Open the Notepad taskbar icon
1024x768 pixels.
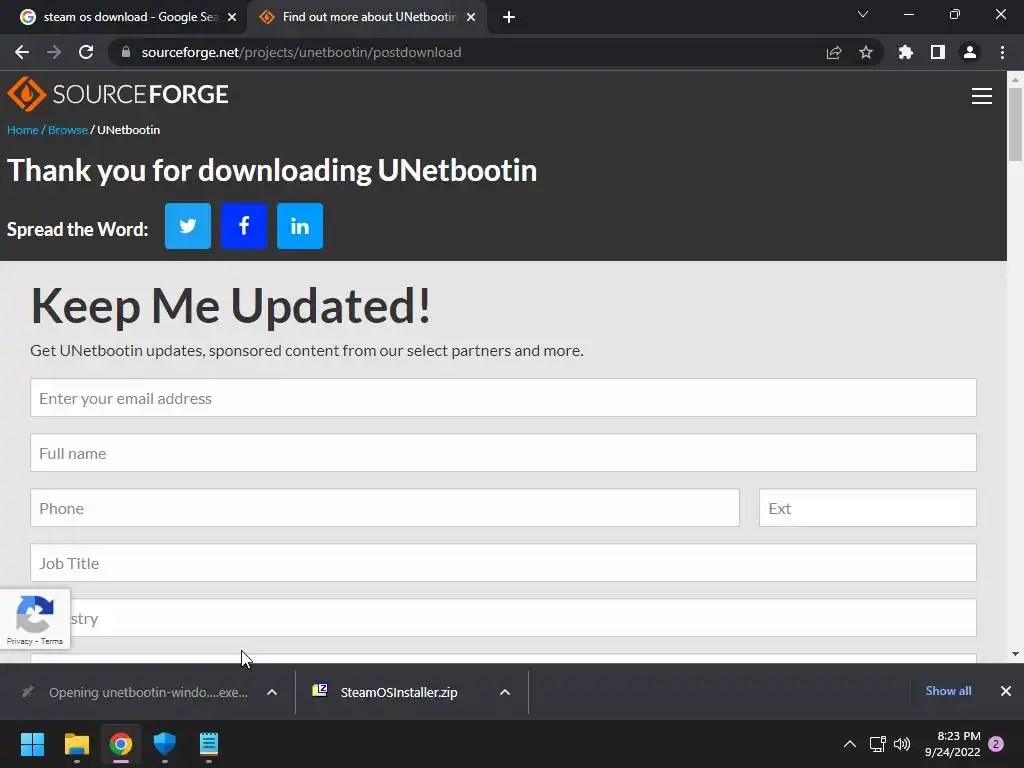point(209,744)
